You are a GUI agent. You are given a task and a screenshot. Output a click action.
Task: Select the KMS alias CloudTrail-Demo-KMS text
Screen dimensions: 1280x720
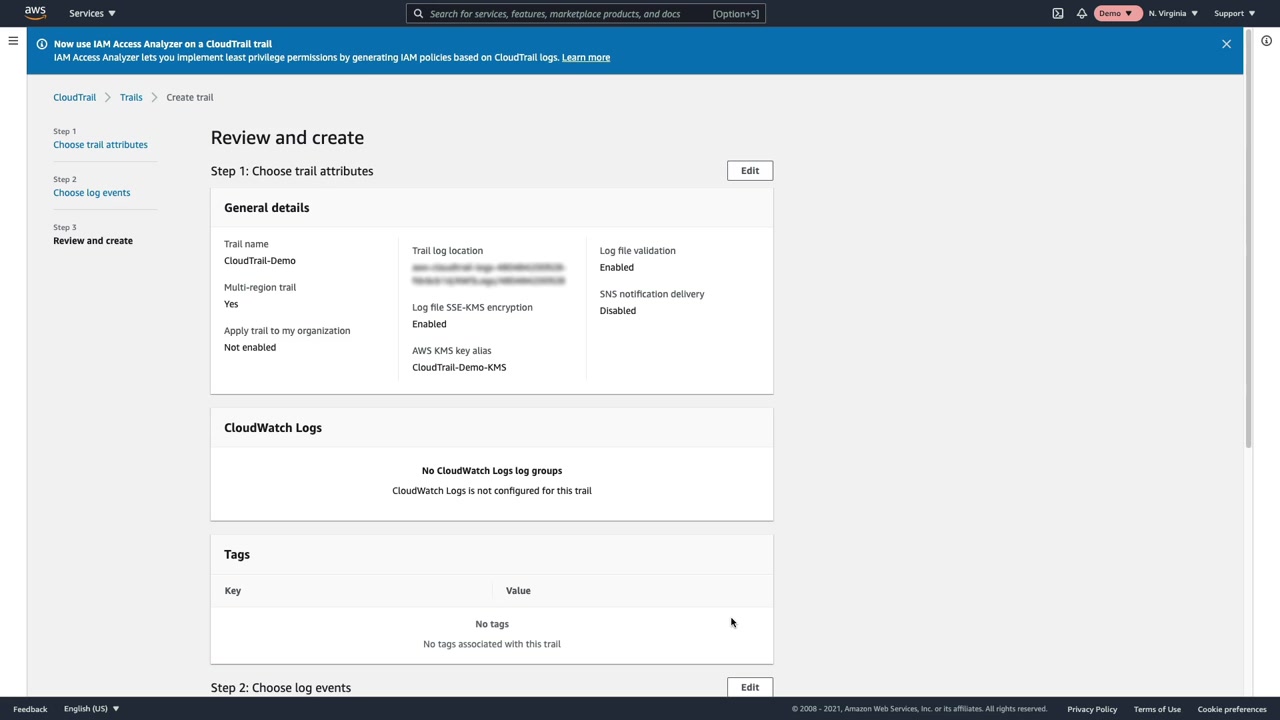tap(459, 368)
